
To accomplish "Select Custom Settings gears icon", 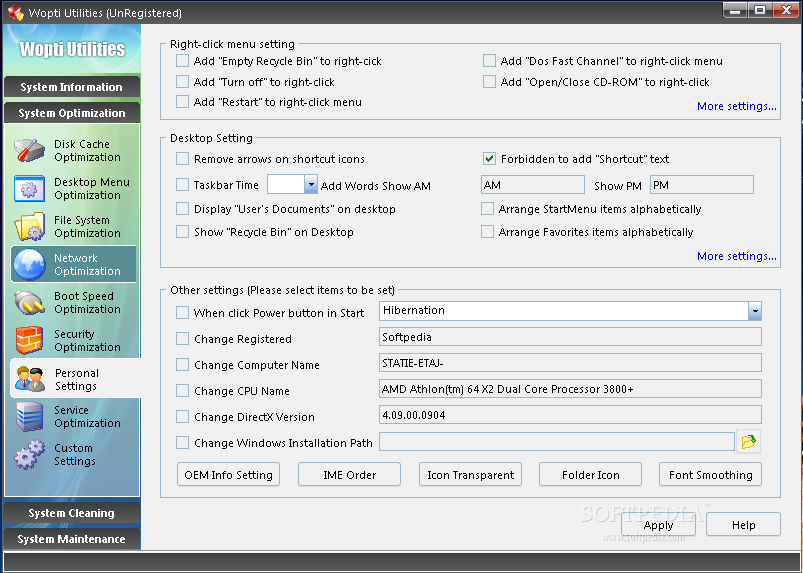I will pyautogui.click(x=30, y=455).
